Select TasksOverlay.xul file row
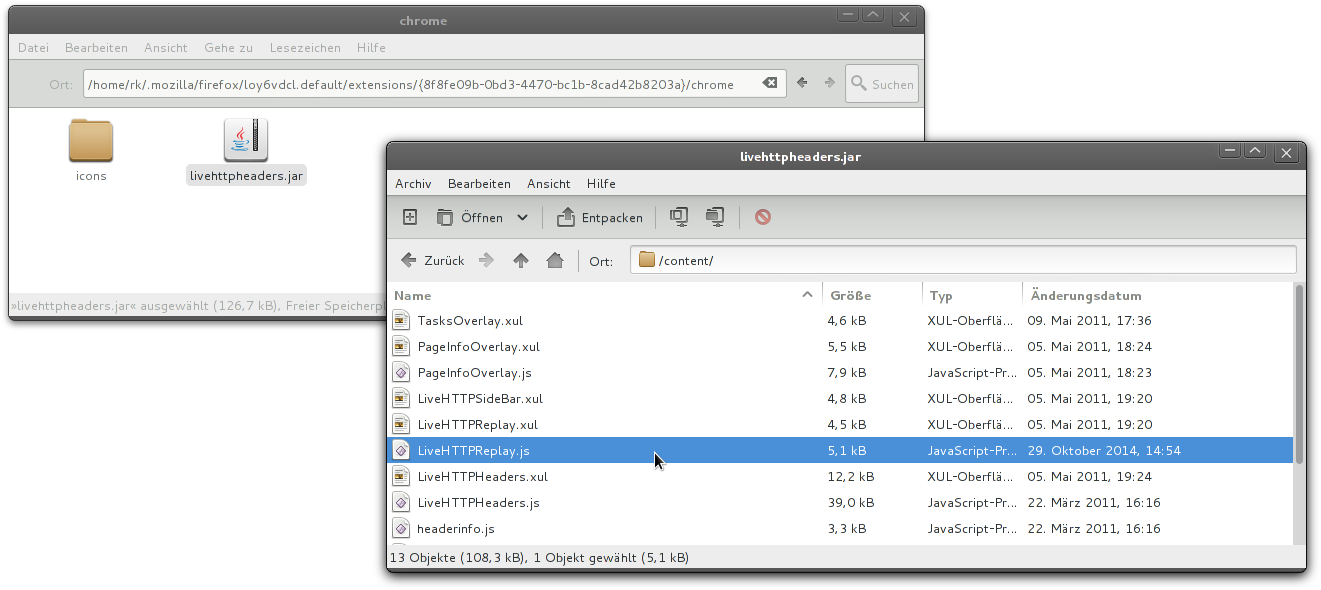 point(840,321)
